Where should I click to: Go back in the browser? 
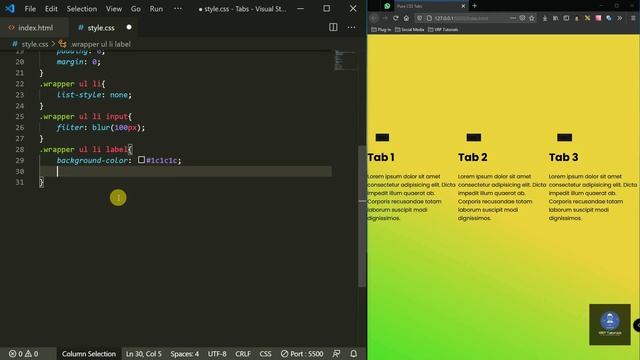click(374, 18)
